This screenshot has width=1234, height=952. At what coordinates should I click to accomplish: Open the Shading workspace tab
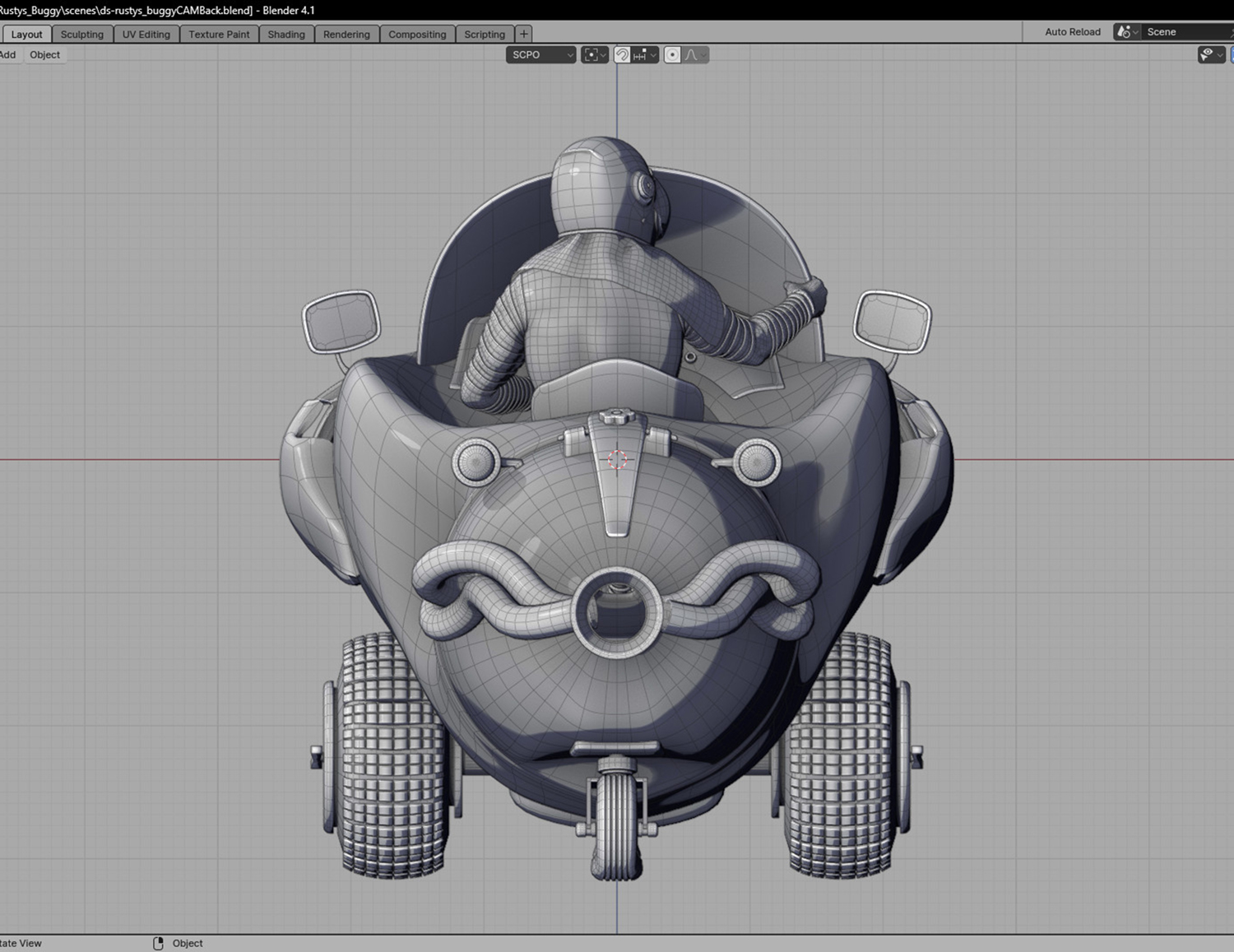pyautogui.click(x=286, y=35)
